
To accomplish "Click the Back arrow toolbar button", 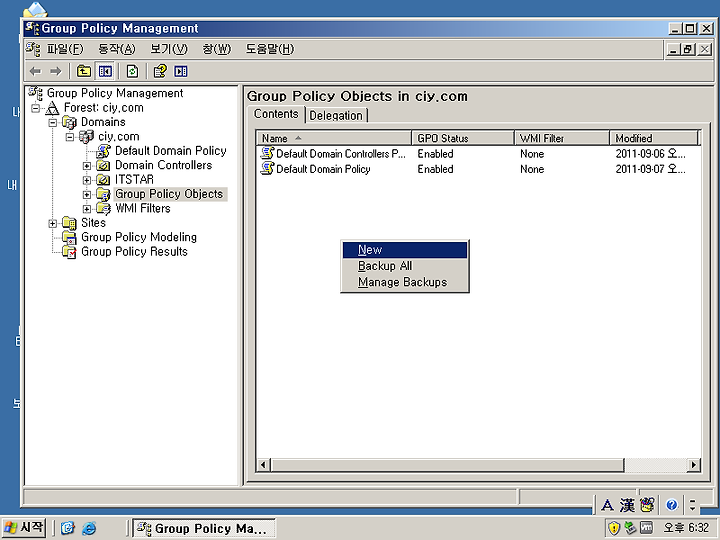I will pos(35,71).
